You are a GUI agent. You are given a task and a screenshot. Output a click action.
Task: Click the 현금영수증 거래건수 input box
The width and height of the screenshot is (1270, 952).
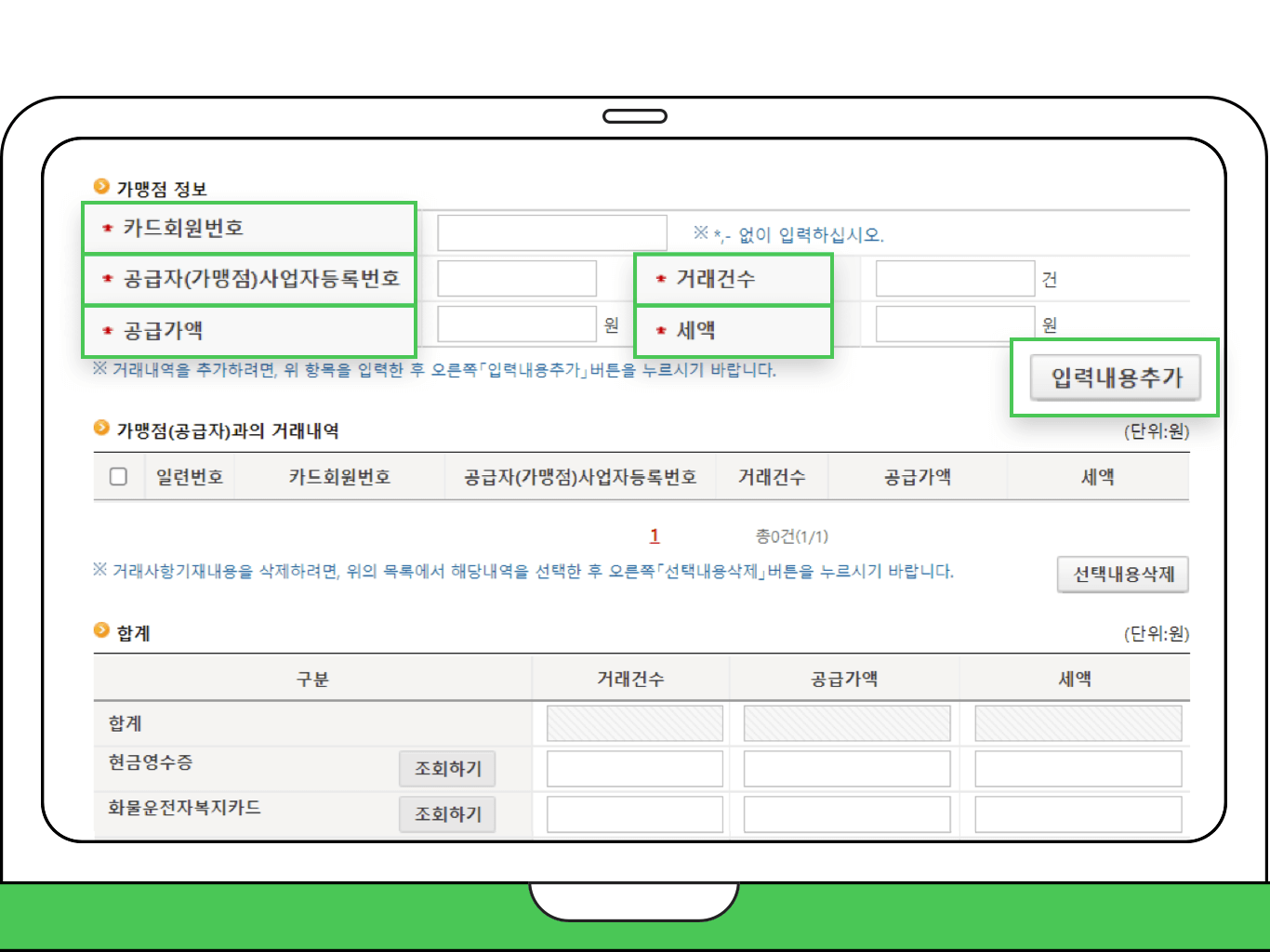pyautogui.click(x=635, y=768)
